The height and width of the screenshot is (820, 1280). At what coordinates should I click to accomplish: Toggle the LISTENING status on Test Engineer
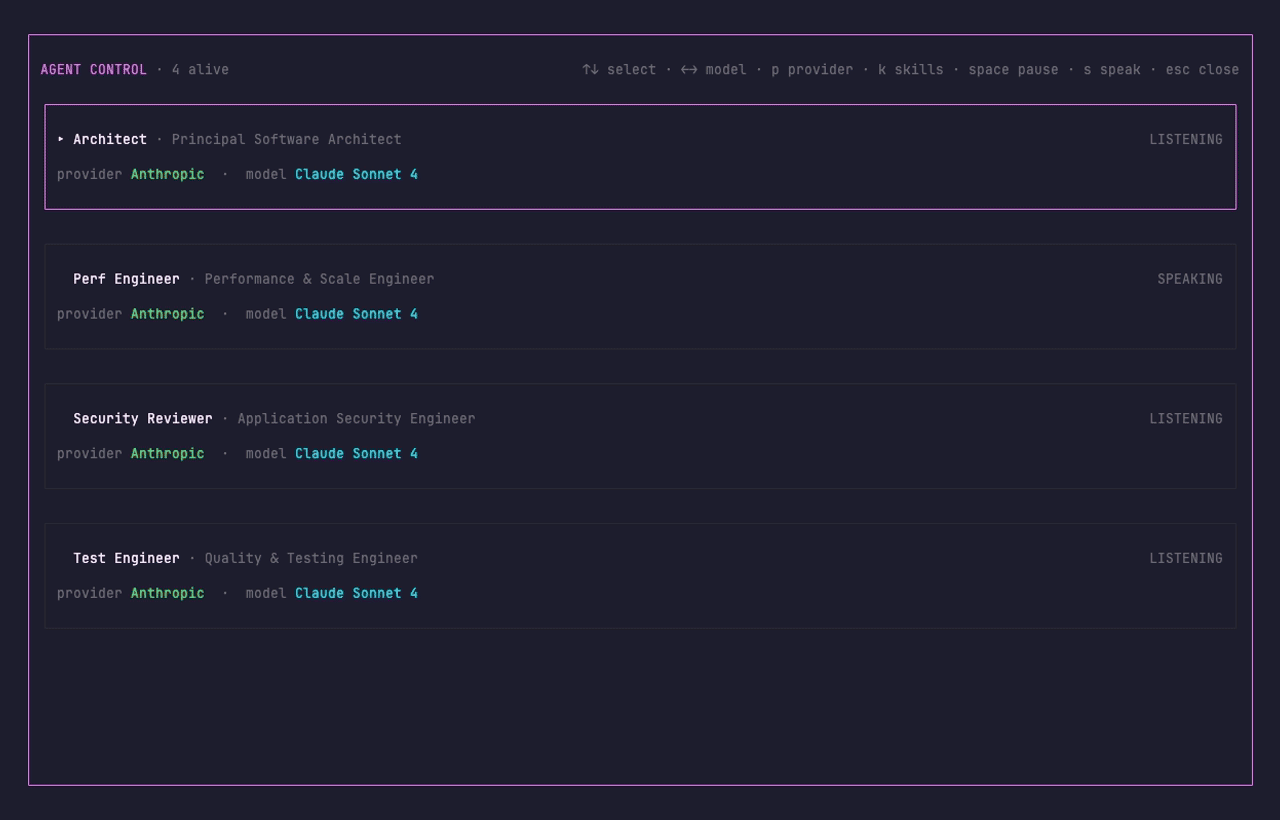tap(1186, 558)
